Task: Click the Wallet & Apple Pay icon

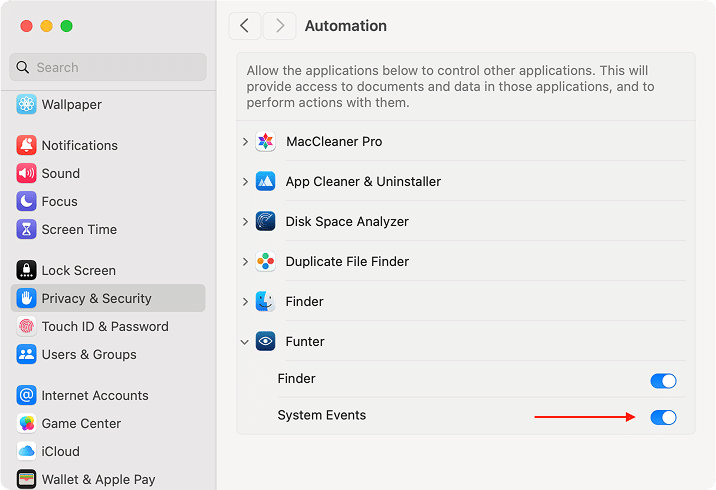Action: tap(26, 479)
